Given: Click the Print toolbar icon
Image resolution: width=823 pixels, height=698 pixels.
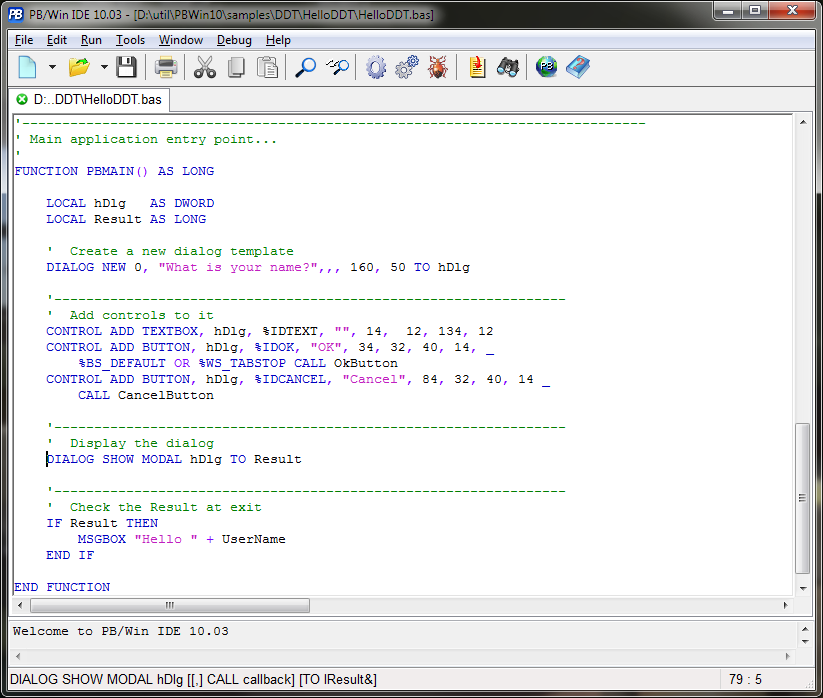Looking at the screenshot, I should tap(166, 67).
